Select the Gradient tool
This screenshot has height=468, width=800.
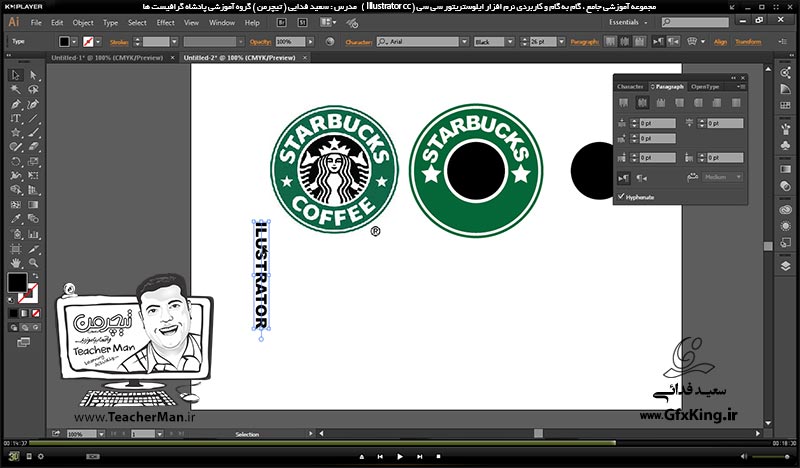tap(33, 205)
